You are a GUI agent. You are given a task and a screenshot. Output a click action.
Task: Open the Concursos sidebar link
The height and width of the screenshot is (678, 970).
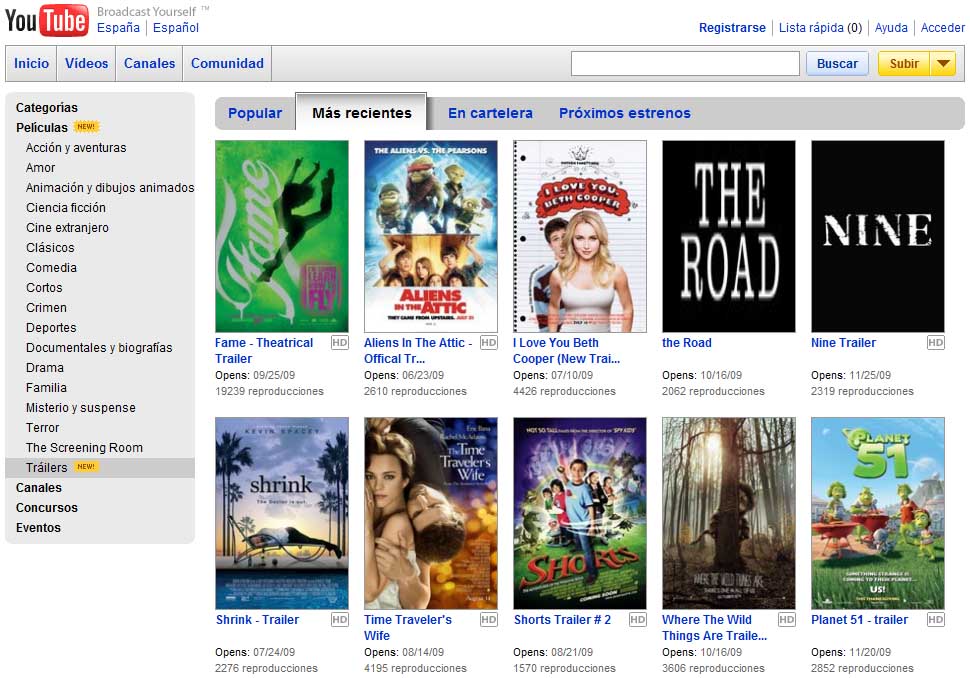click(x=47, y=508)
